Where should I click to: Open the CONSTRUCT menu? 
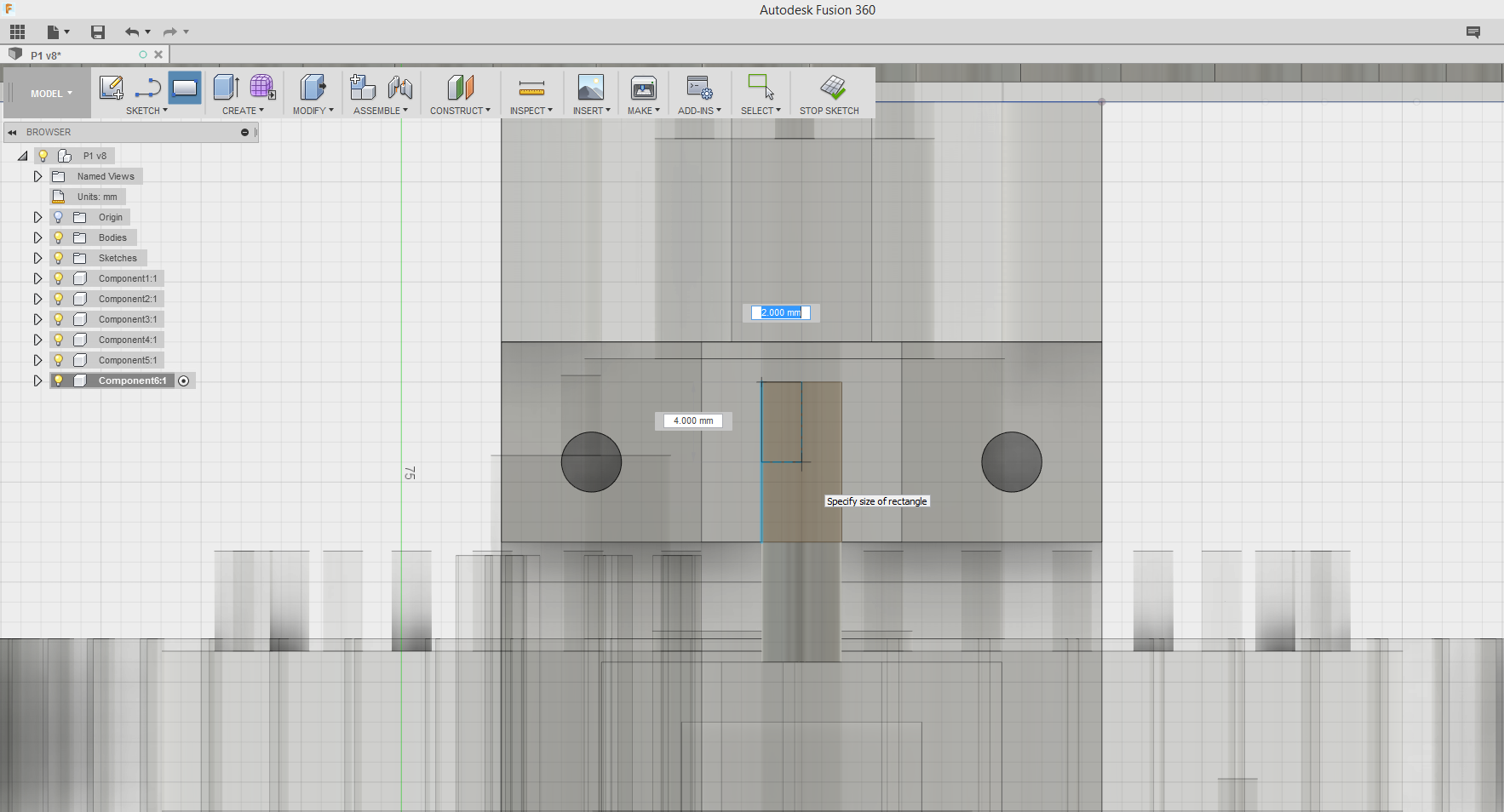(x=460, y=111)
